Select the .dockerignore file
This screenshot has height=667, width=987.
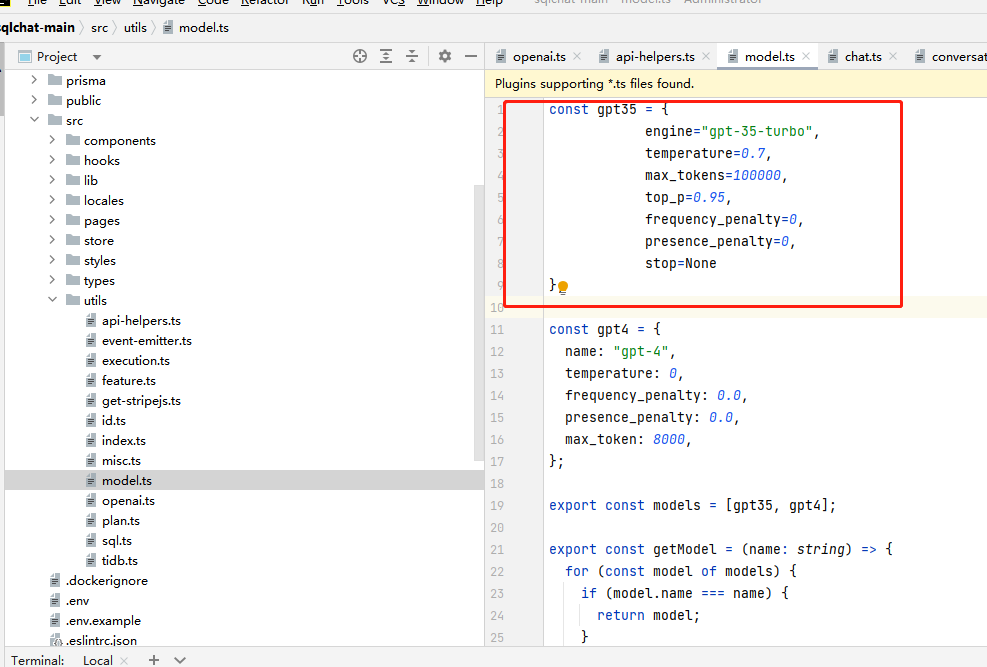[x=106, y=581]
